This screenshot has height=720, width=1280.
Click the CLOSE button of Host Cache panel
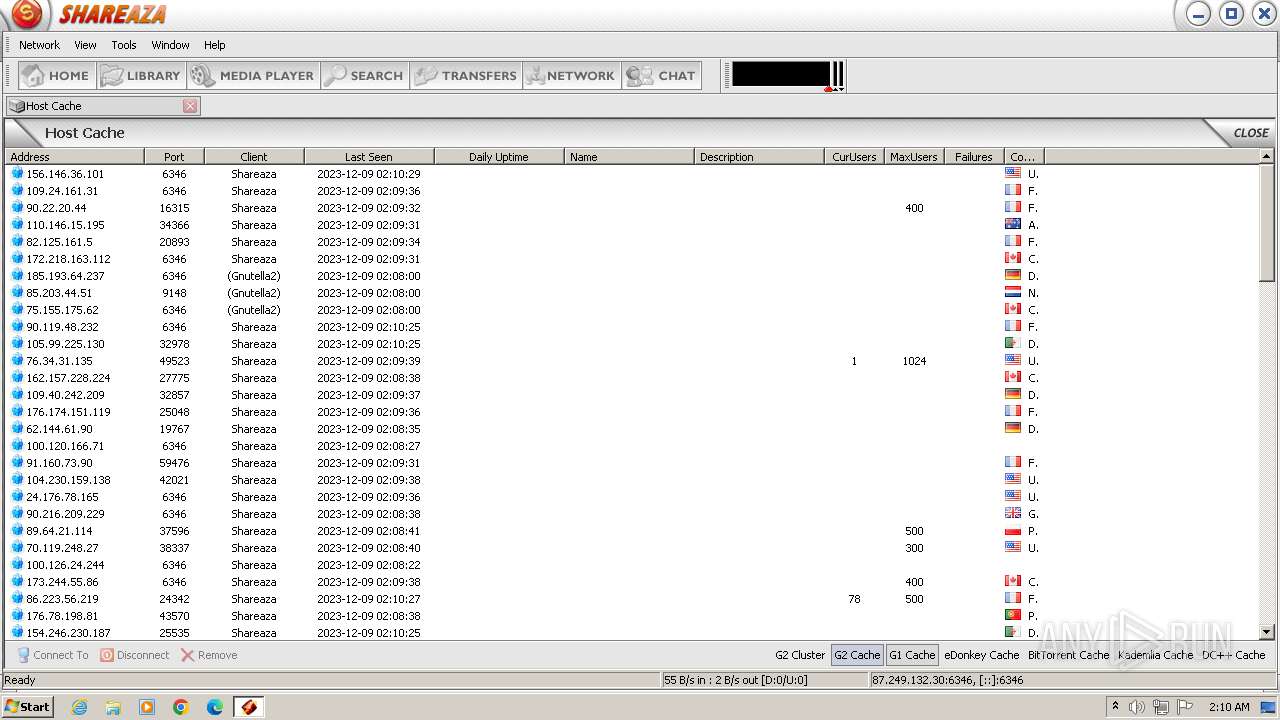click(1250, 133)
